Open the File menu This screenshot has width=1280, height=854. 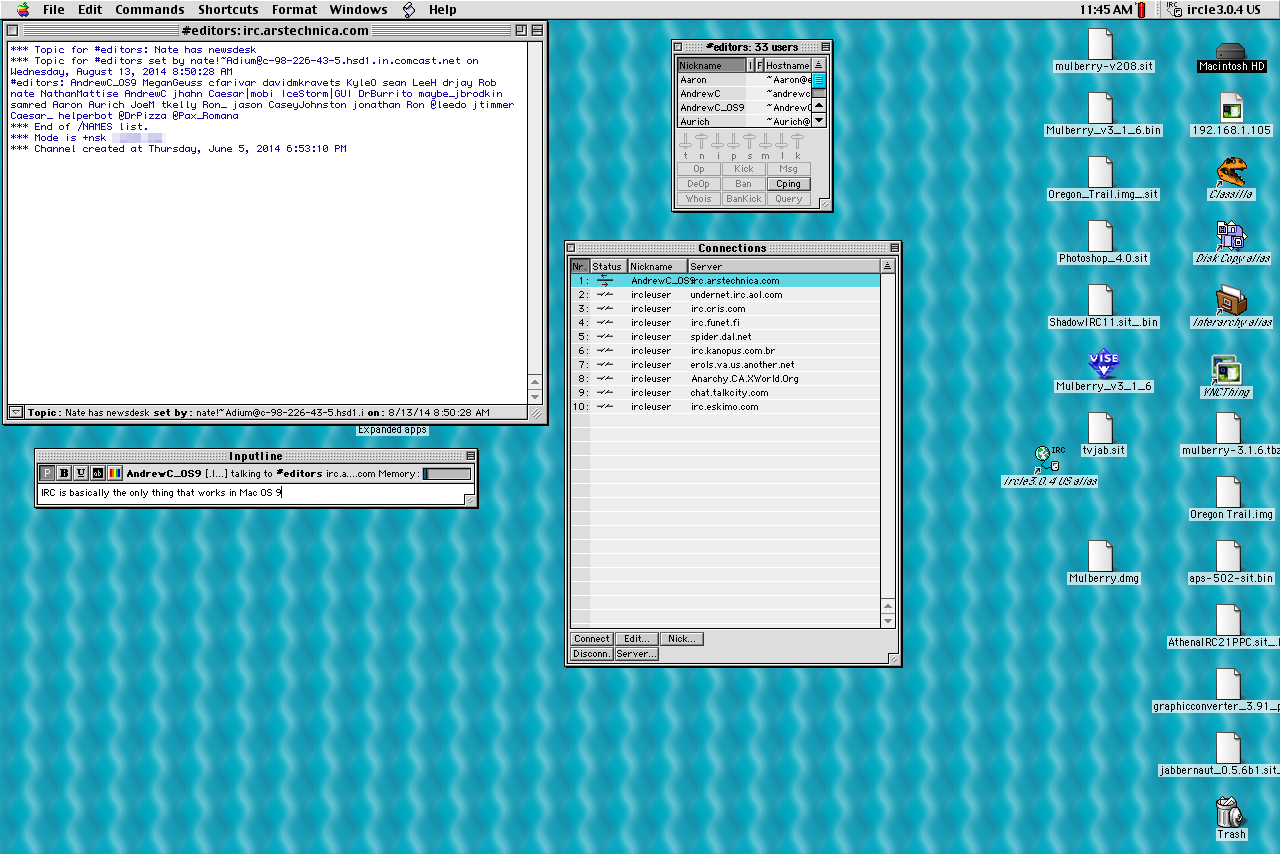click(x=54, y=10)
